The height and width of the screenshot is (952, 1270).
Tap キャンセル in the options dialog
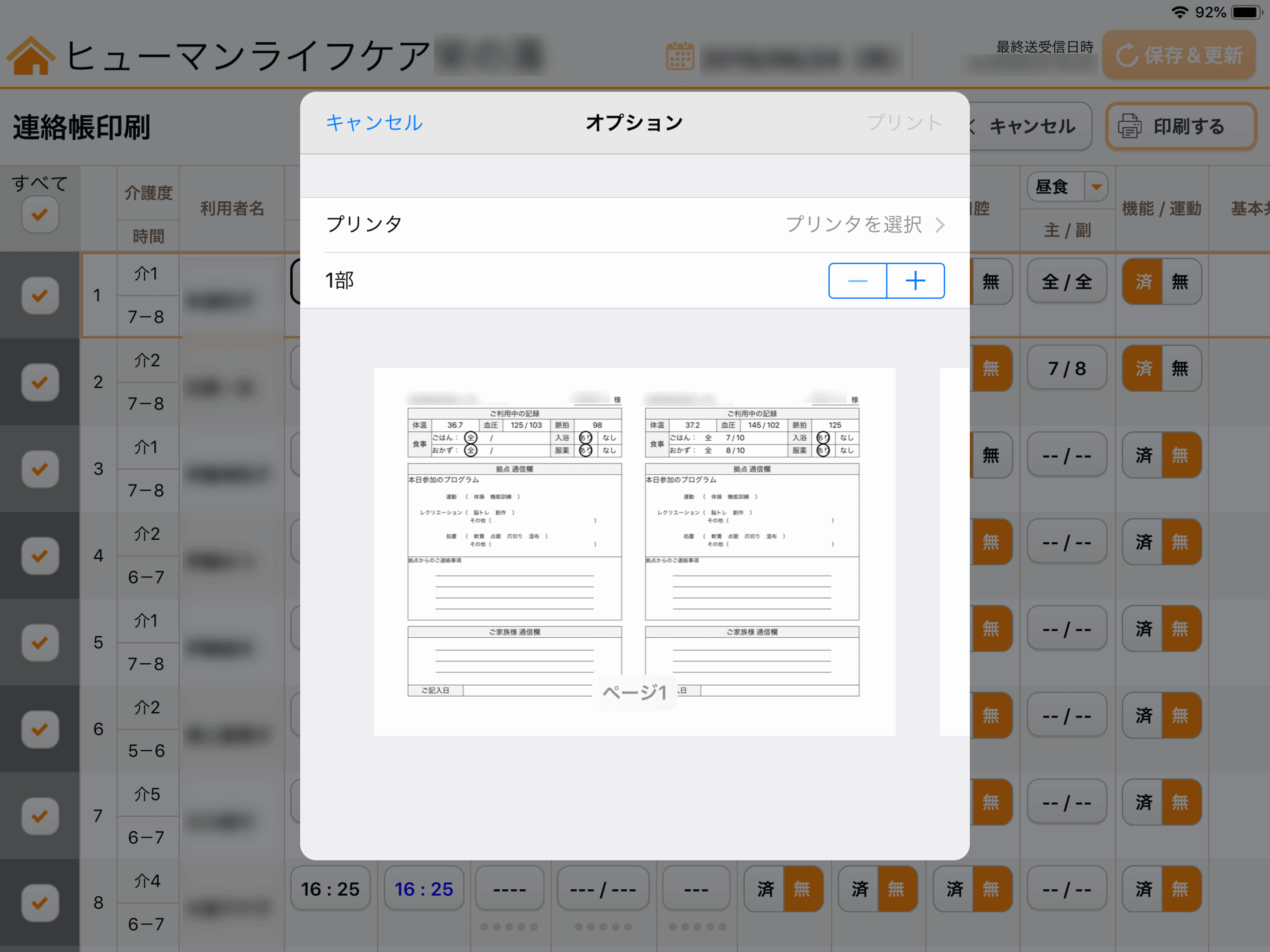(374, 122)
